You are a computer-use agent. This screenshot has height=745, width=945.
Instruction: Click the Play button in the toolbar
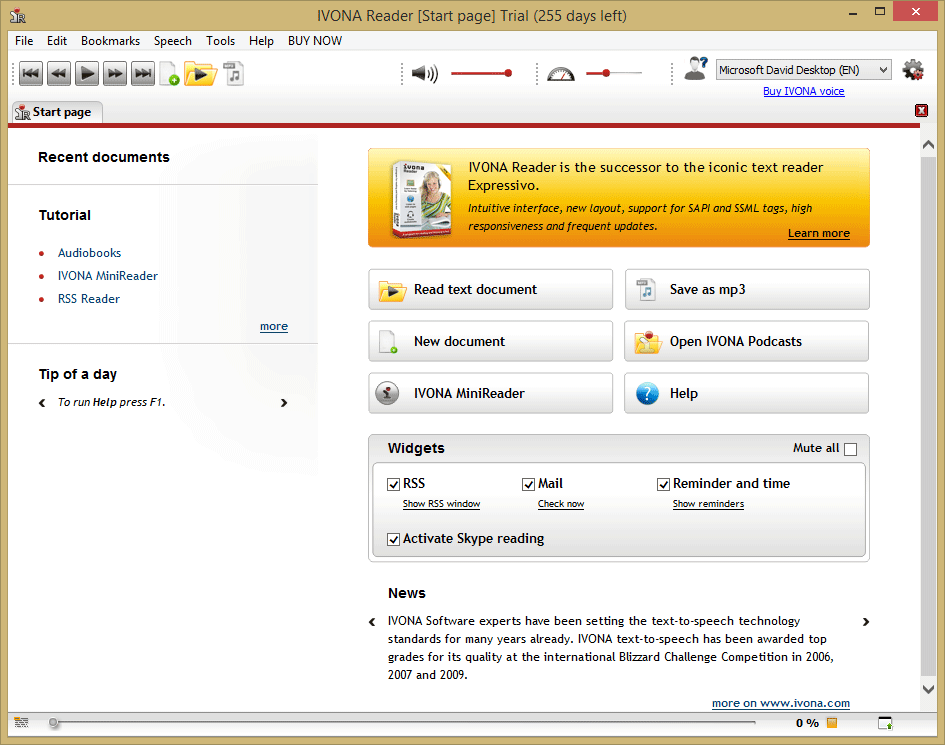(x=87, y=74)
